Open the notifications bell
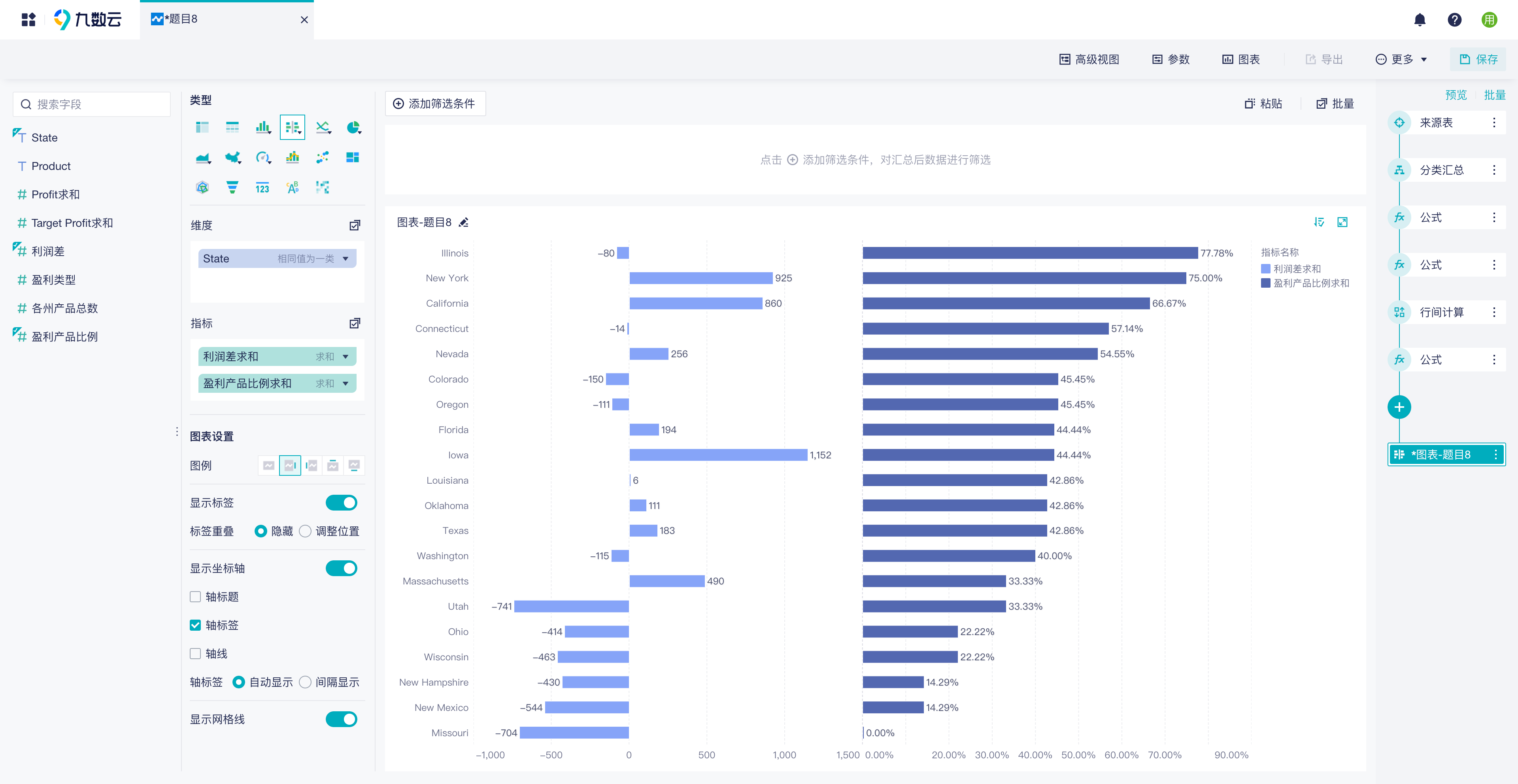Image resolution: width=1518 pixels, height=784 pixels. pyautogui.click(x=1420, y=20)
